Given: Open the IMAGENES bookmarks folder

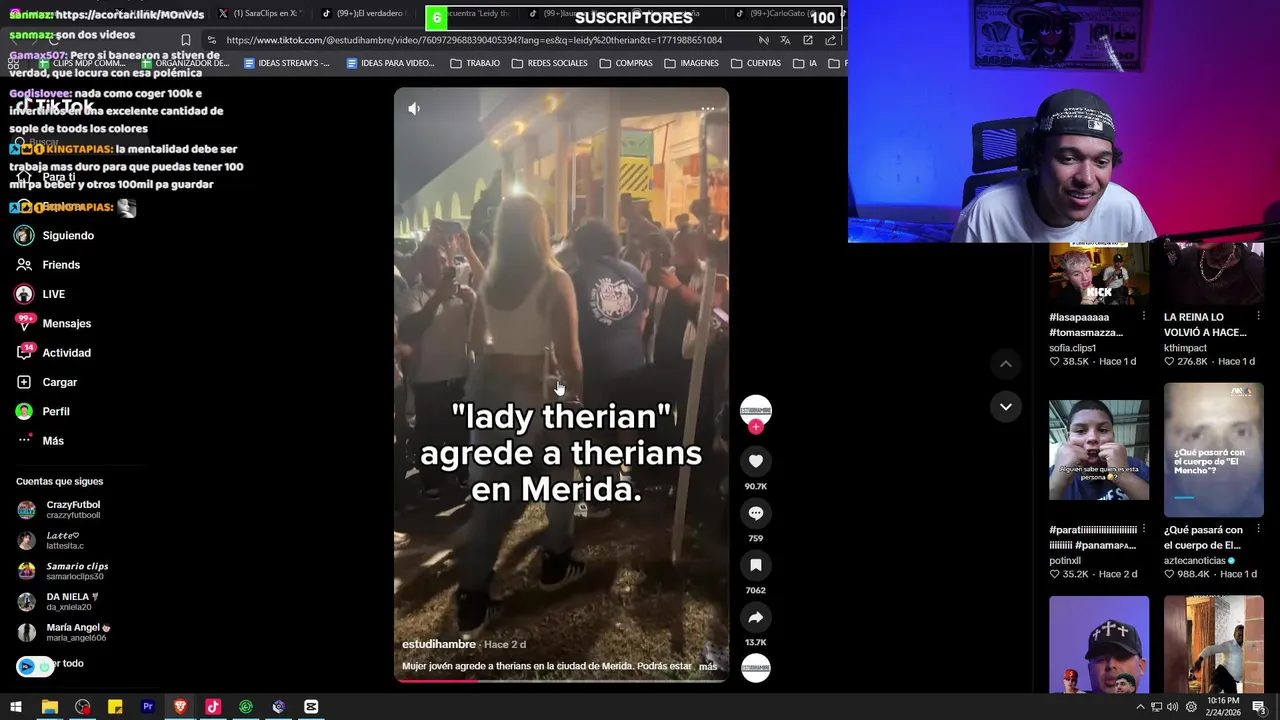Looking at the screenshot, I should tap(690, 63).
